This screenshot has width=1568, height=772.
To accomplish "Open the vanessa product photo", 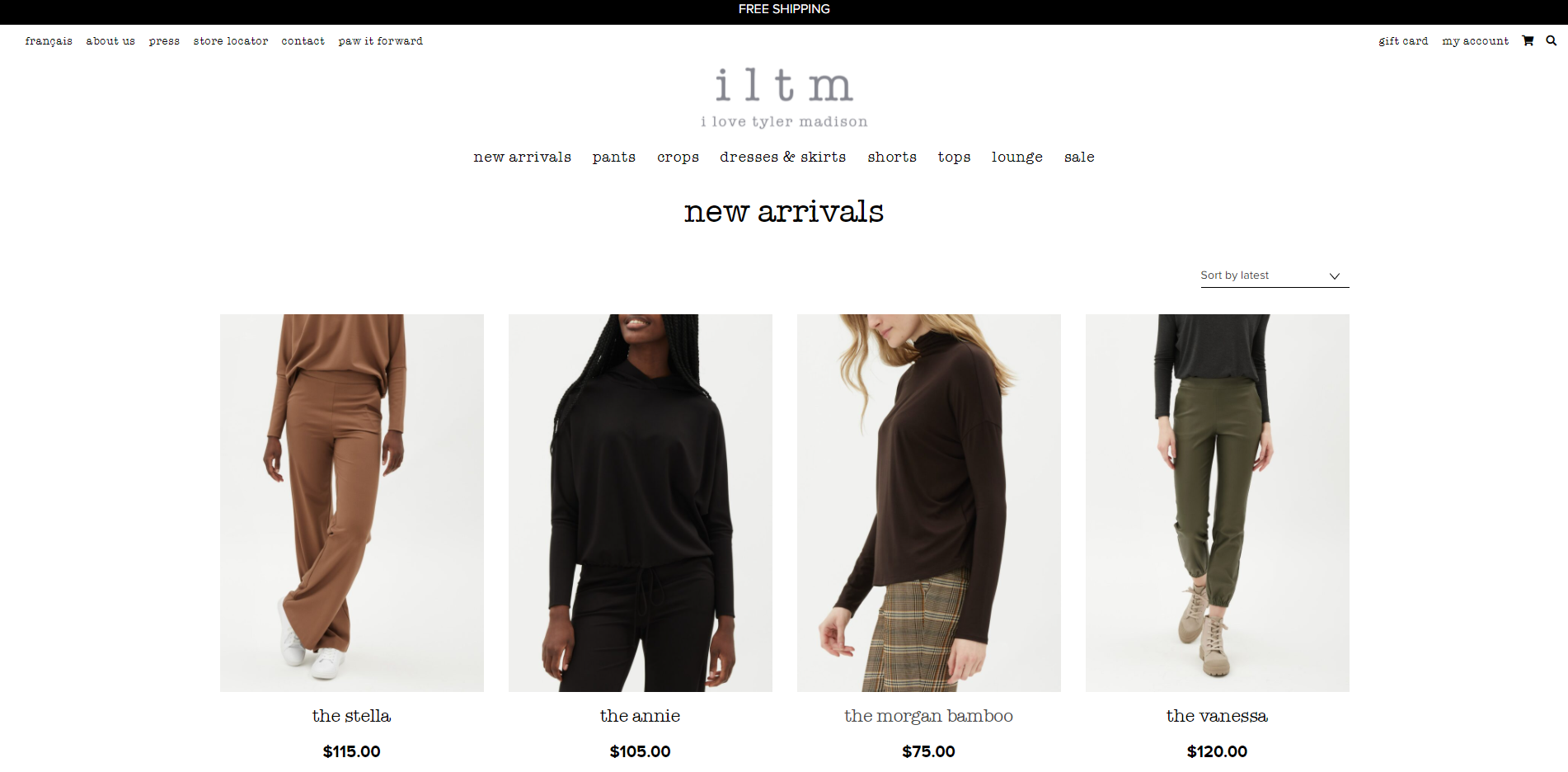I will click(1218, 503).
